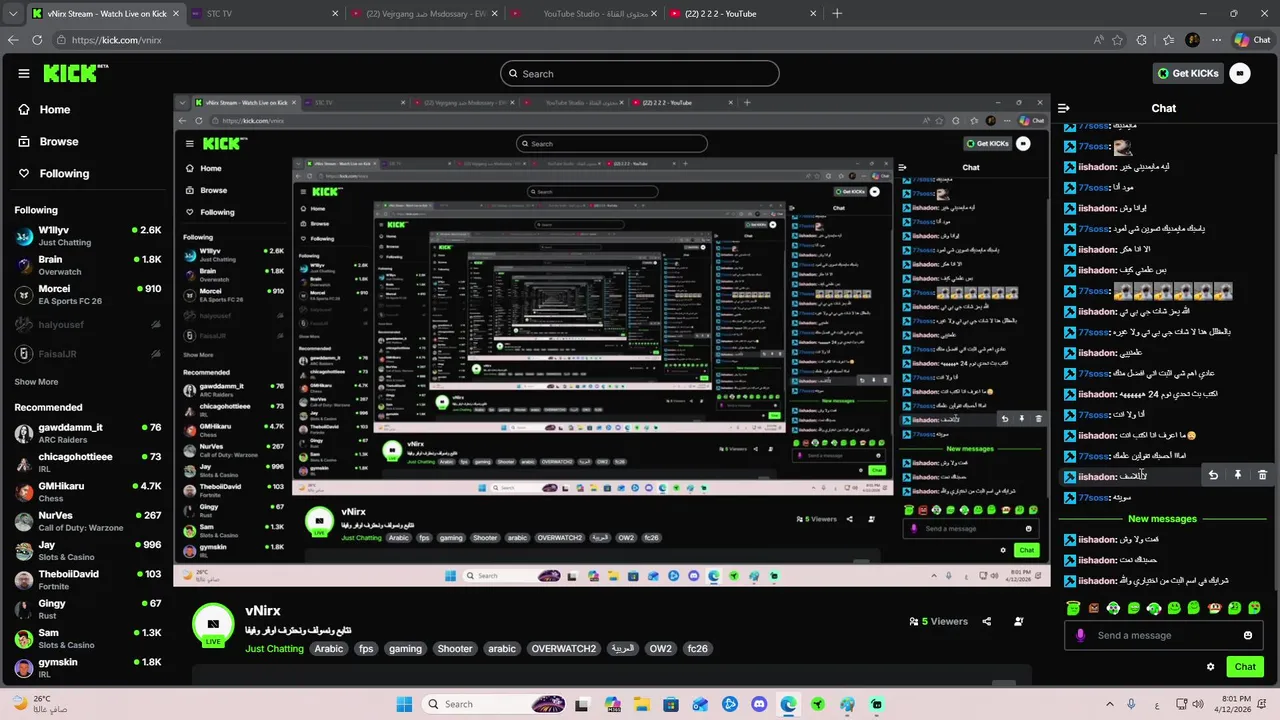Click the purple microphone icon in chat

pyautogui.click(x=1080, y=635)
